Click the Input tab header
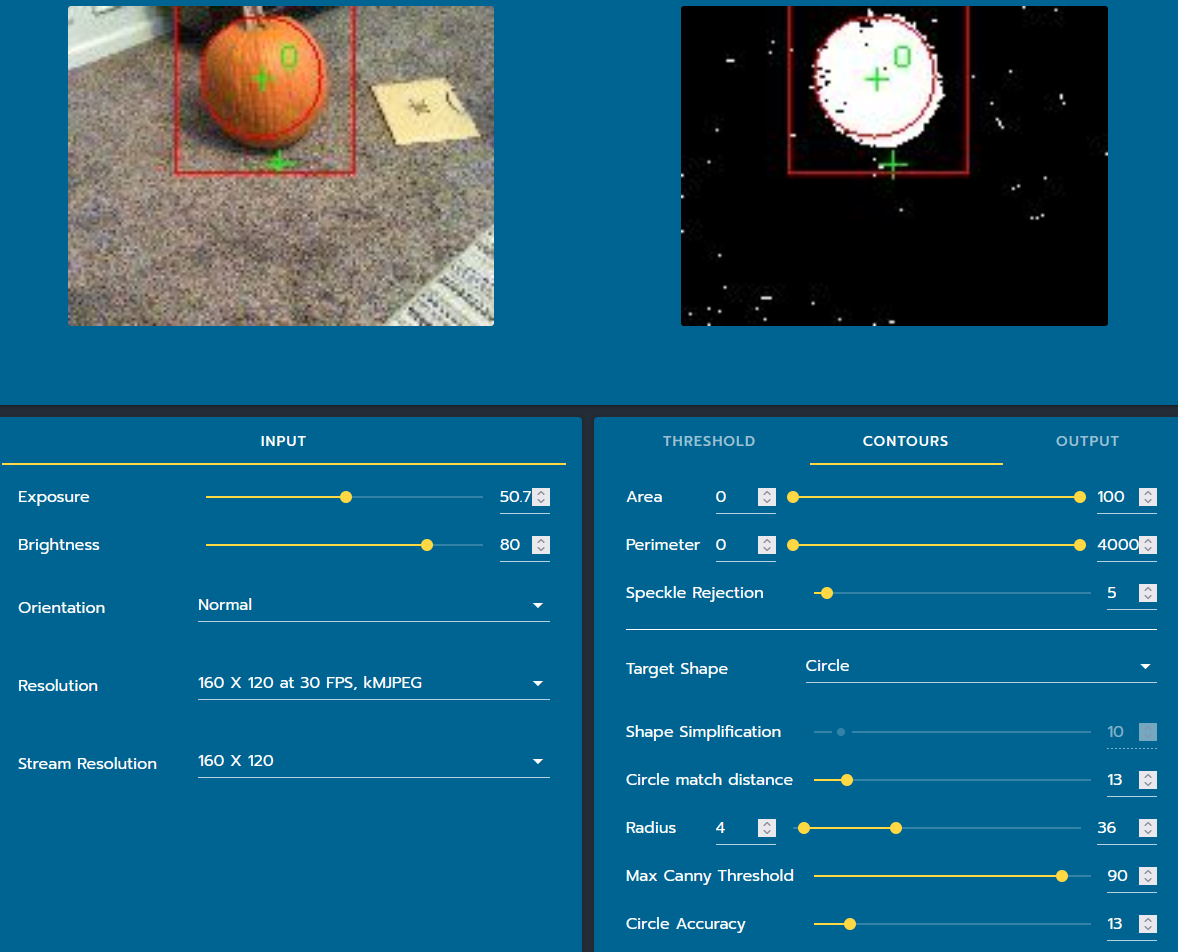1178x952 pixels. [283, 441]
